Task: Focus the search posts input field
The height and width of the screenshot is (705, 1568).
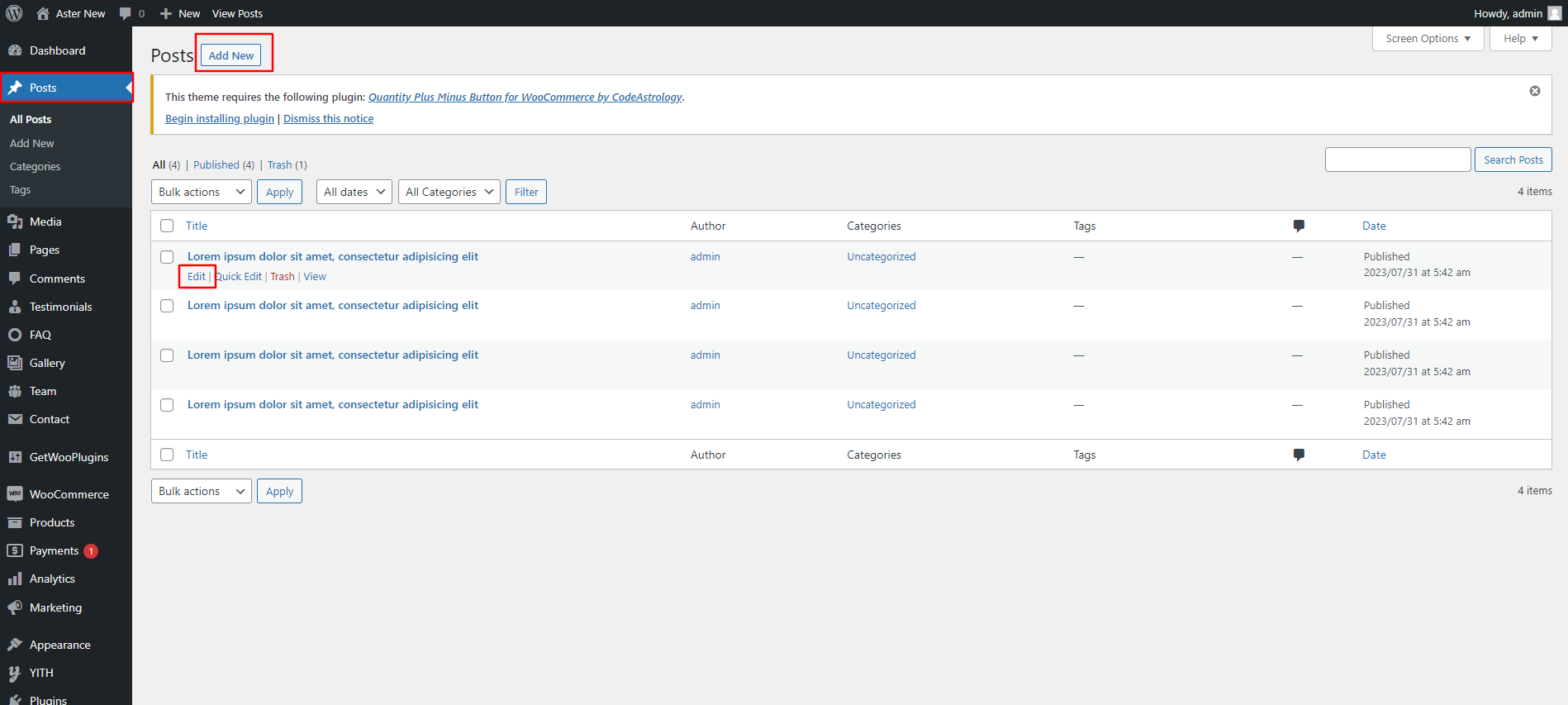Action: (x=1398, y=160)
